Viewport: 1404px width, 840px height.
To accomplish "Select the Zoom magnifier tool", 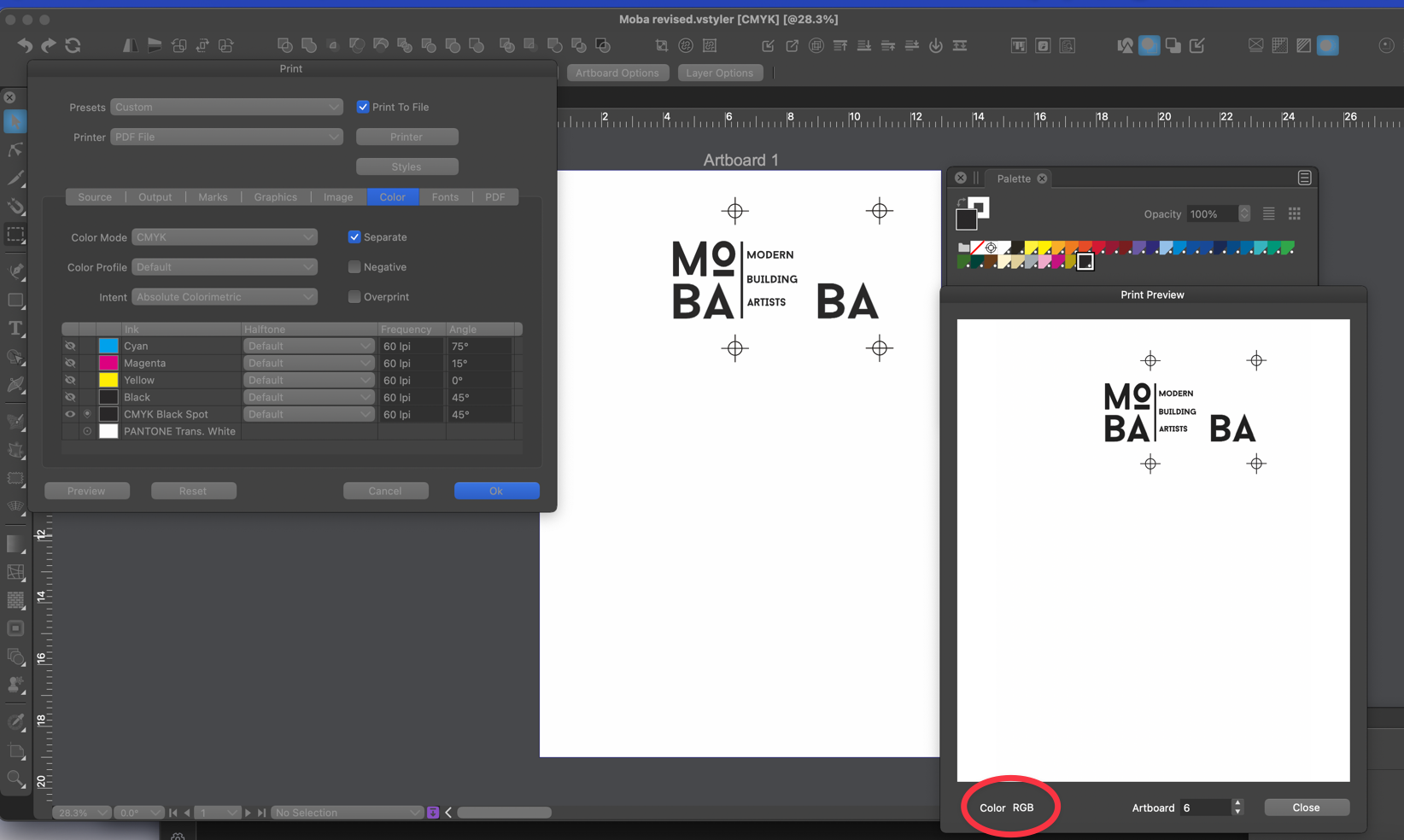I will click(x=15, y=779).
